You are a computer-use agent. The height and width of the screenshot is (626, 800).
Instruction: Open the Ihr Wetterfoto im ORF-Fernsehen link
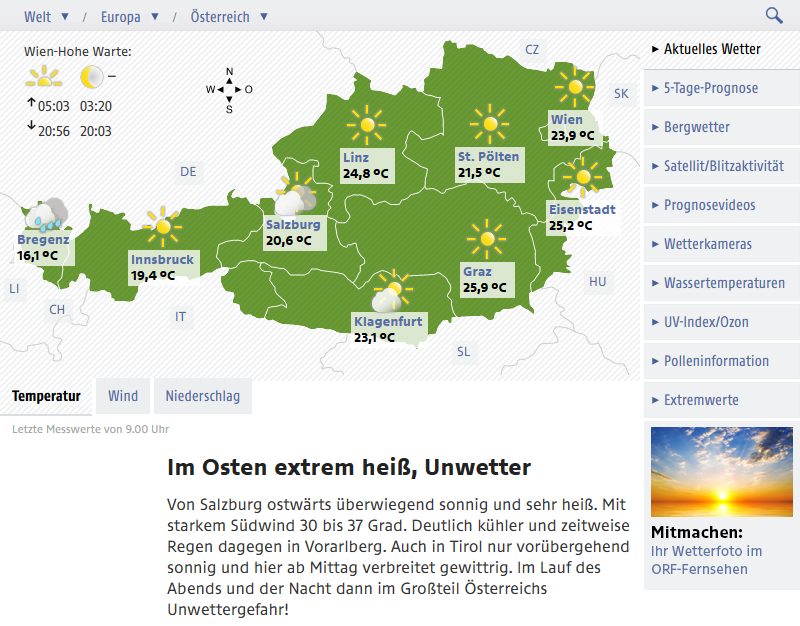(x=706, y=560)
